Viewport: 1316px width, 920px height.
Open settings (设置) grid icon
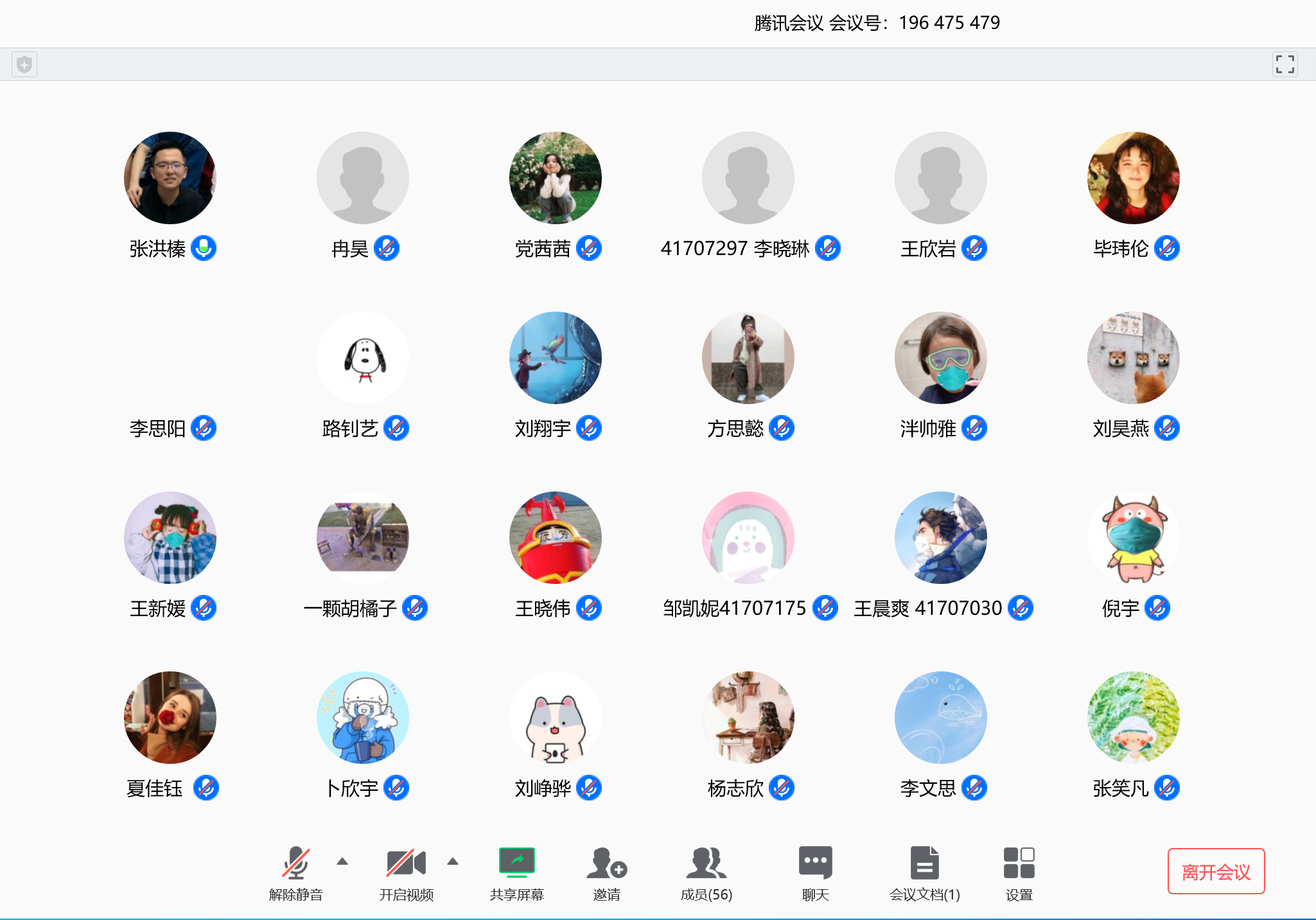tap(1019, 863)
